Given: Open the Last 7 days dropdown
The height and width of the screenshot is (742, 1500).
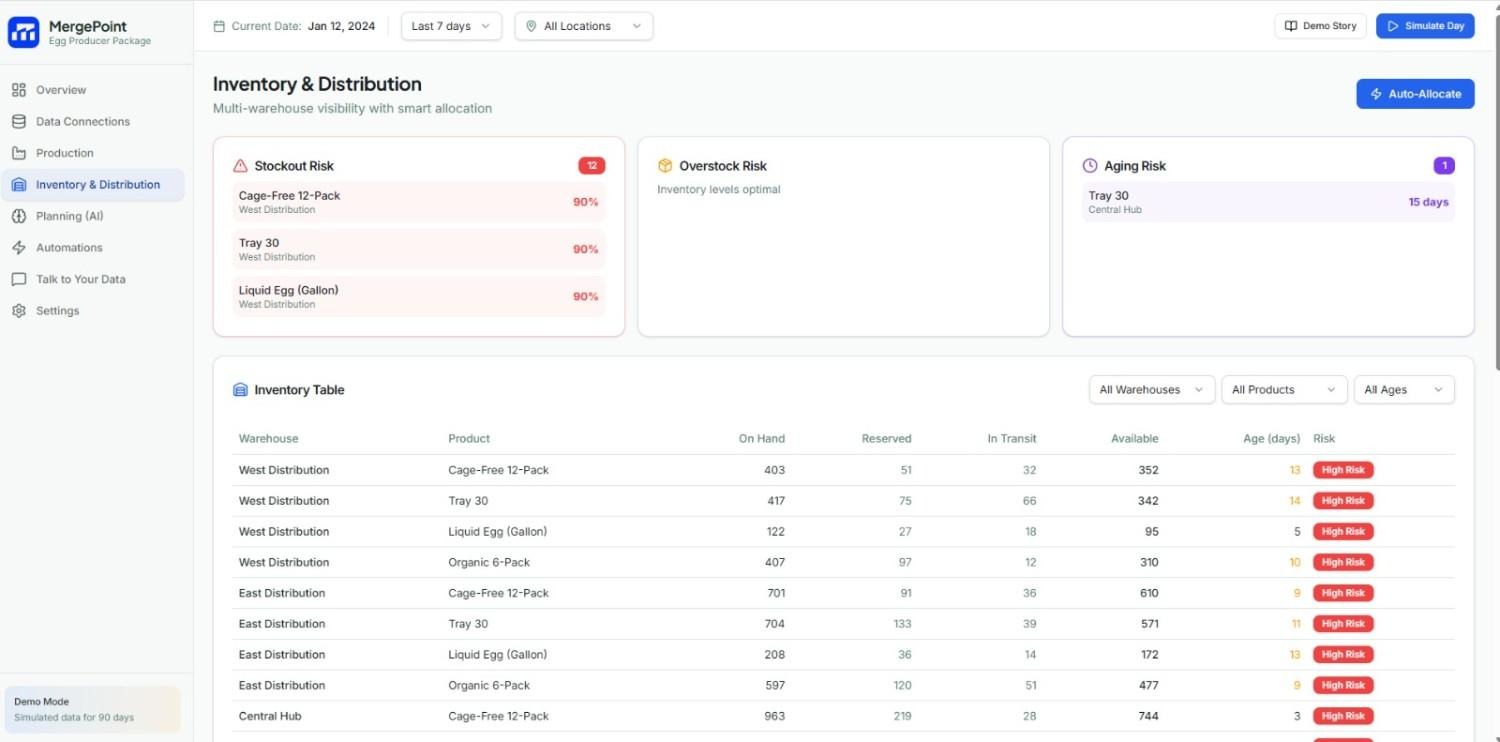Looking at the screenshot, I should point(449,26).
